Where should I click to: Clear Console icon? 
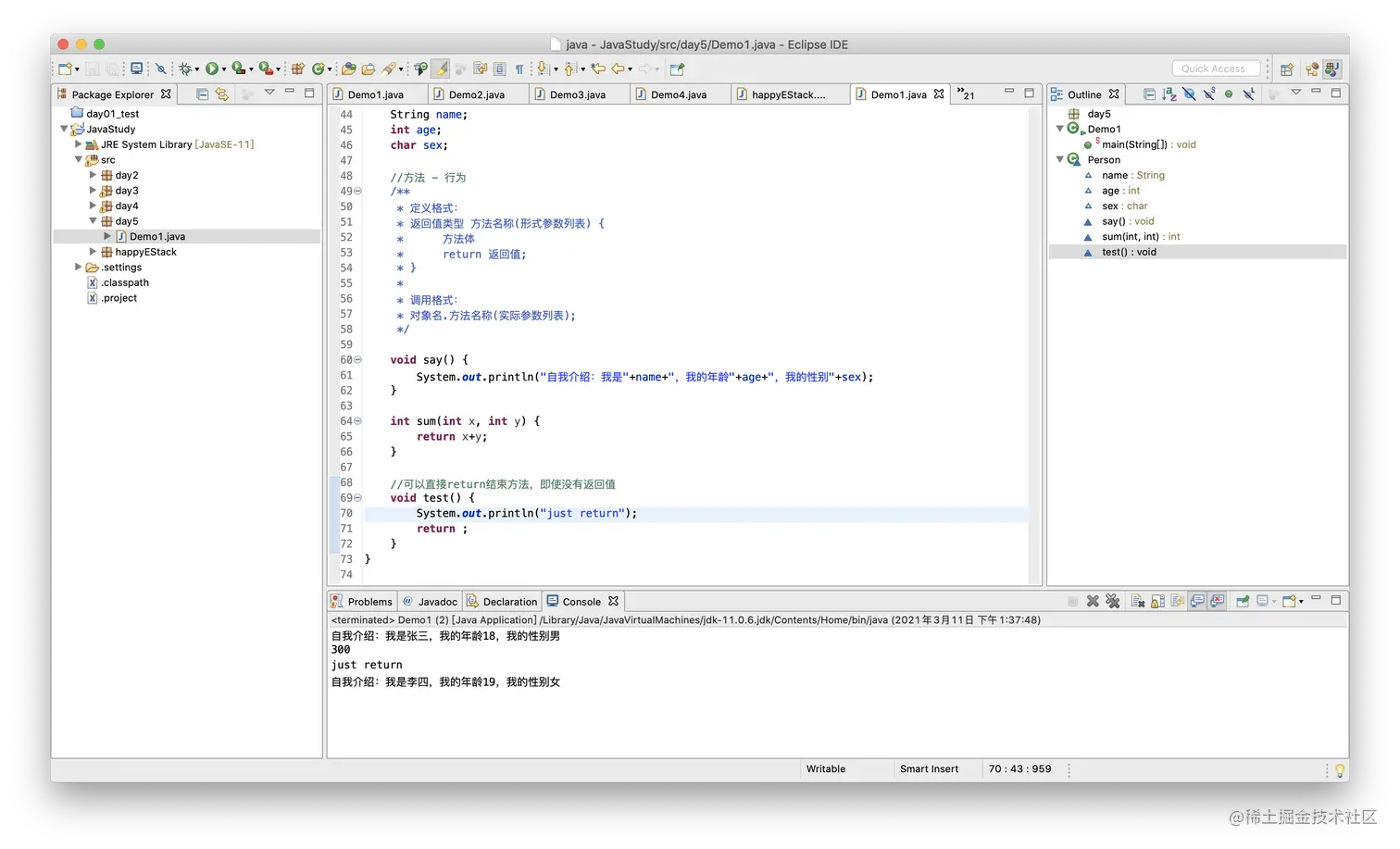click(x=1138, y=602)
